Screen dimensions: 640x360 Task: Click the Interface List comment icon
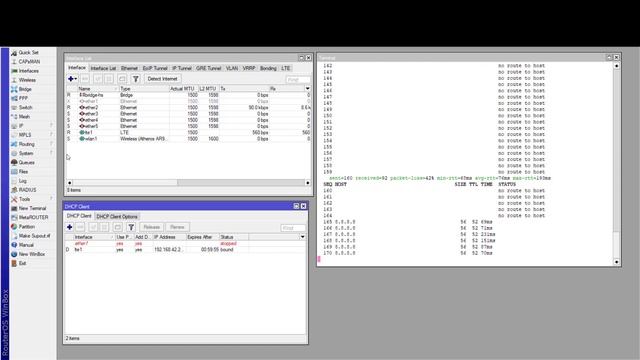click(x=122, y=79)
